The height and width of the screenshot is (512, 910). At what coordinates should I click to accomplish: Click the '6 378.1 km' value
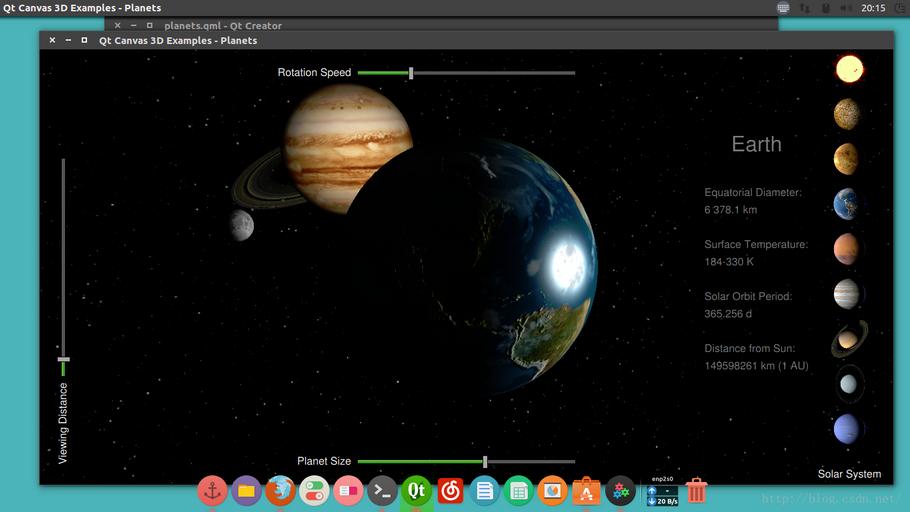click(731, 210)
